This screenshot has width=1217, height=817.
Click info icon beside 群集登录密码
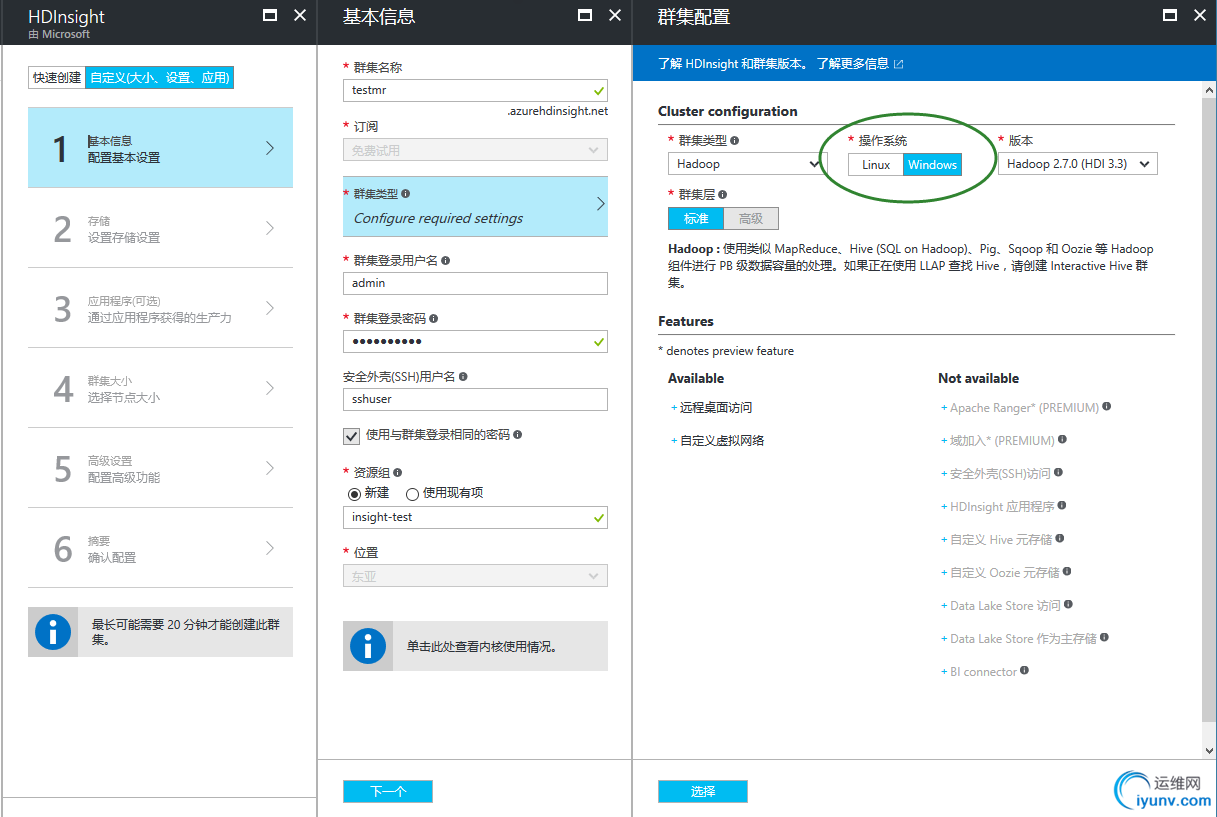pos(433,318)
